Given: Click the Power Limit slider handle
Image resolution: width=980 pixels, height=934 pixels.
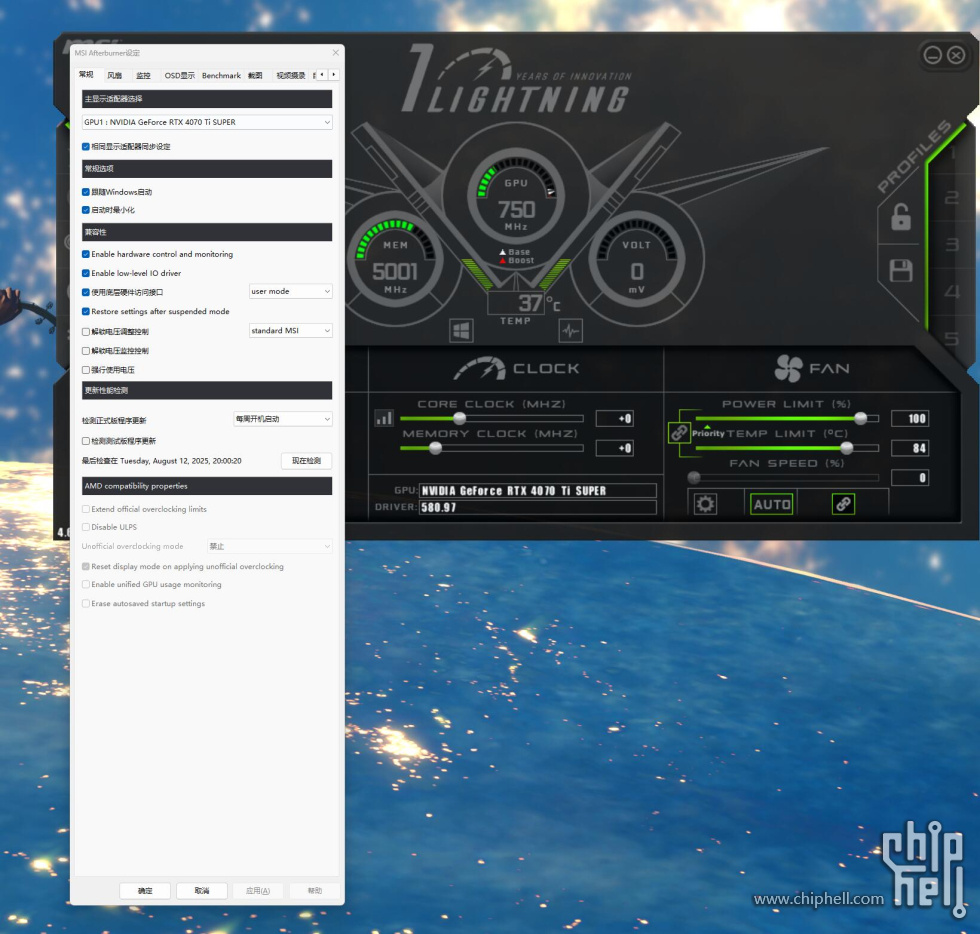Looking at the screenshot, I should pos(861,418).
